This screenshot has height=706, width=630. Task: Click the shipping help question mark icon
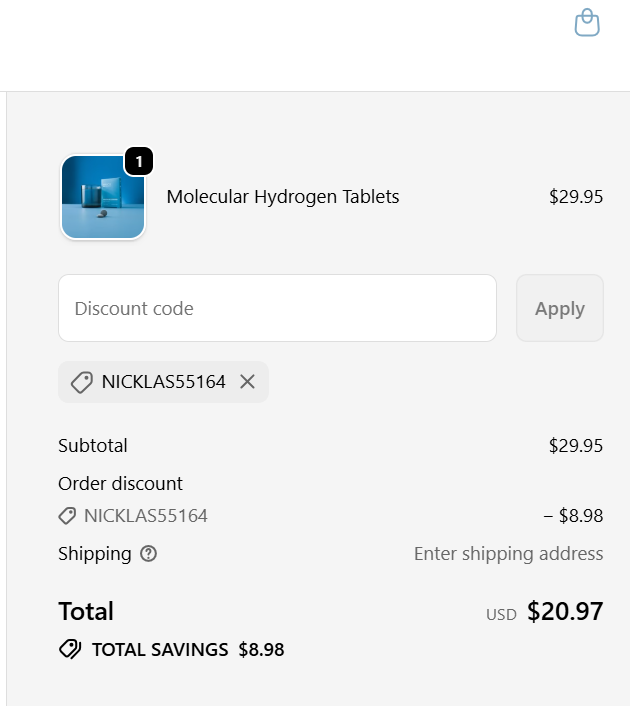click(x=149, y=554)
